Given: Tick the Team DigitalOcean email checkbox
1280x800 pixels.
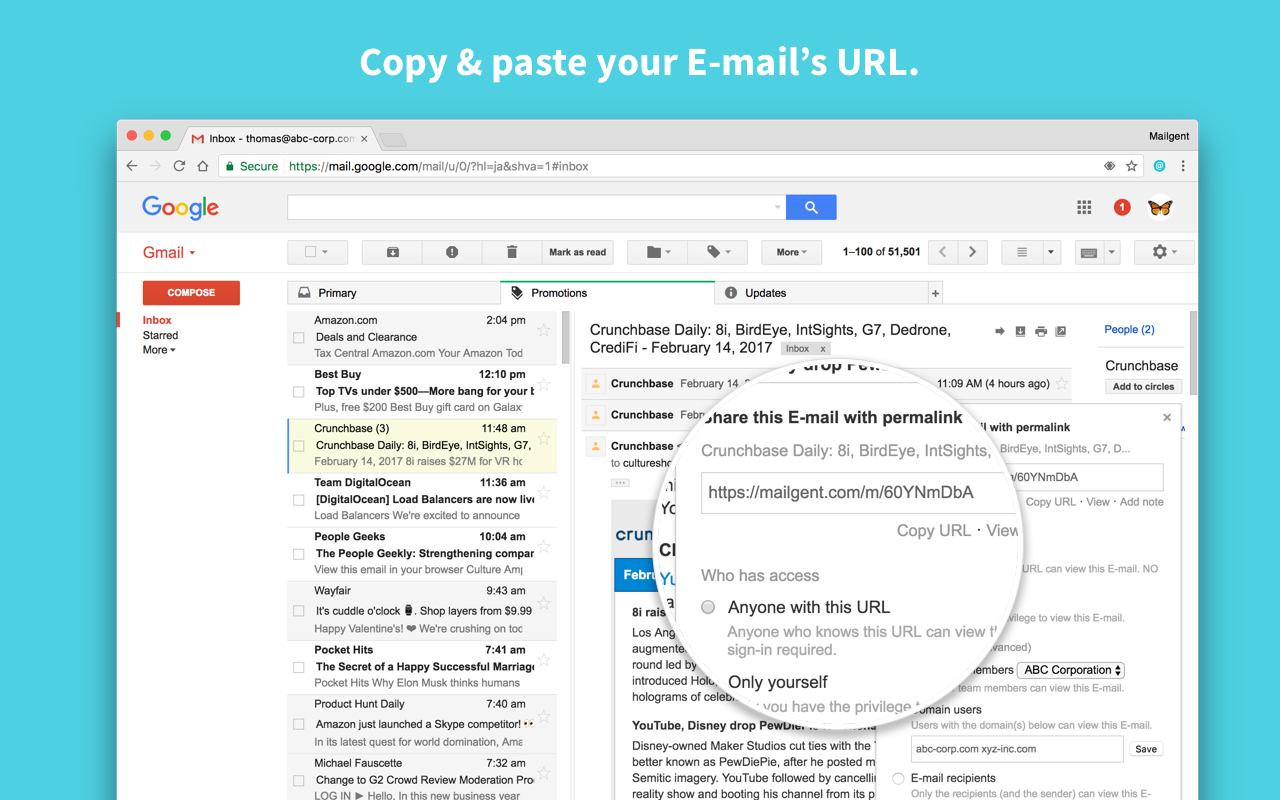Looking at the screenshot, I should [298, 500].
